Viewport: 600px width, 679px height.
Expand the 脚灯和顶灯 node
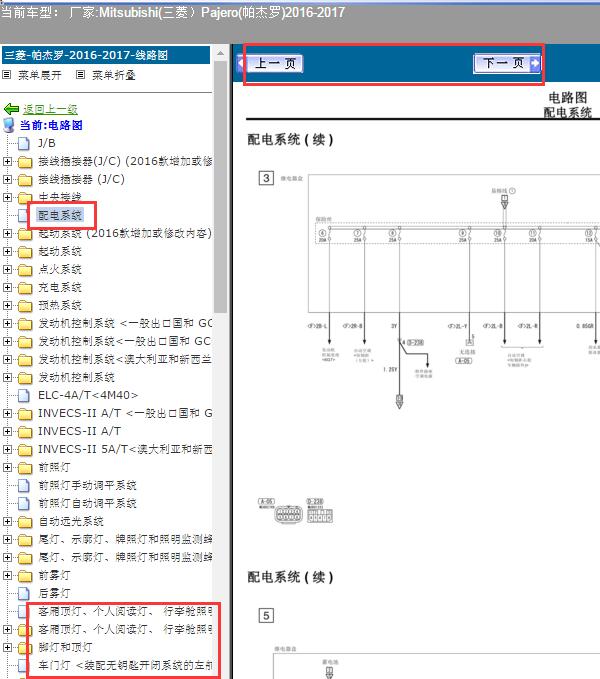[7, 647]
